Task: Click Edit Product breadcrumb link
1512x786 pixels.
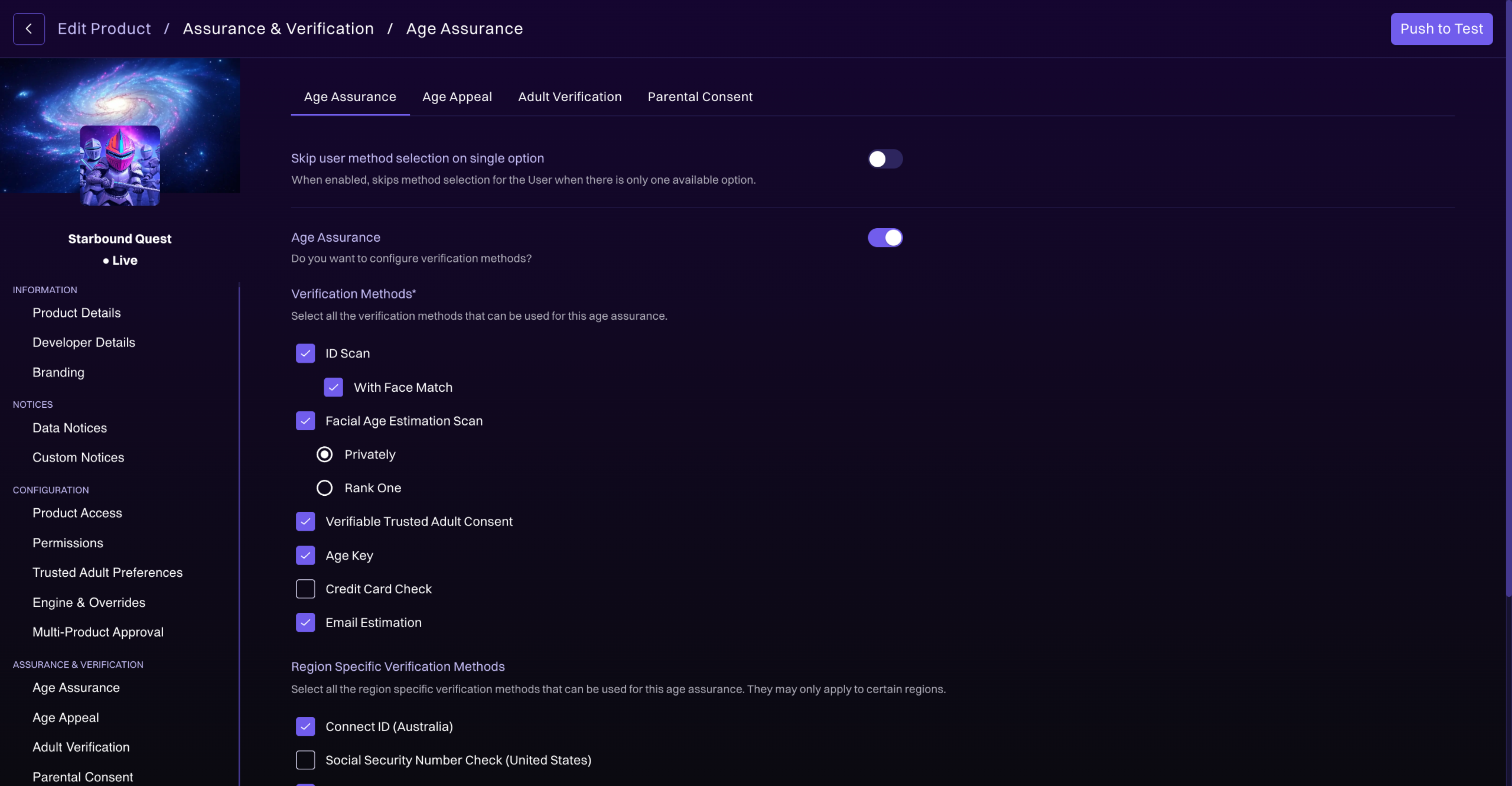Action: pyautogui.click(x=104, y=29)
